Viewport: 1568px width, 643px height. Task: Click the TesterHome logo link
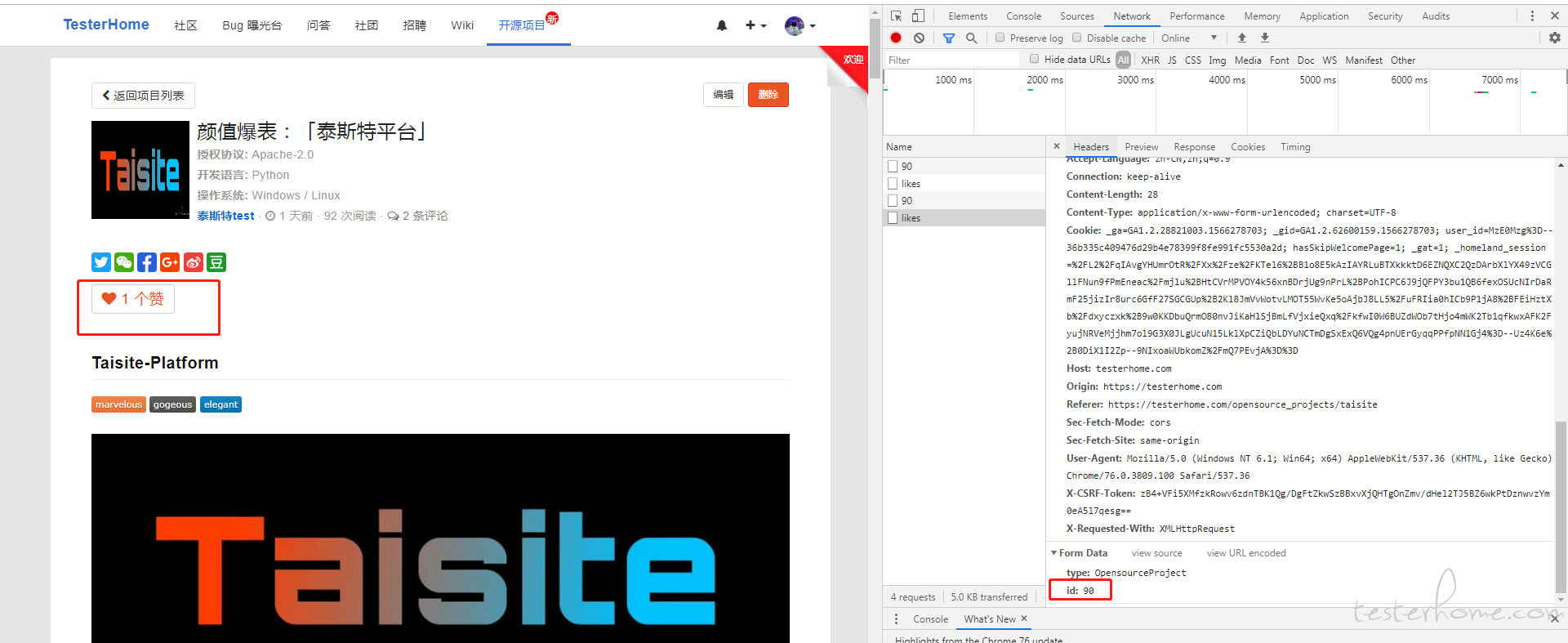click(106, 25)
